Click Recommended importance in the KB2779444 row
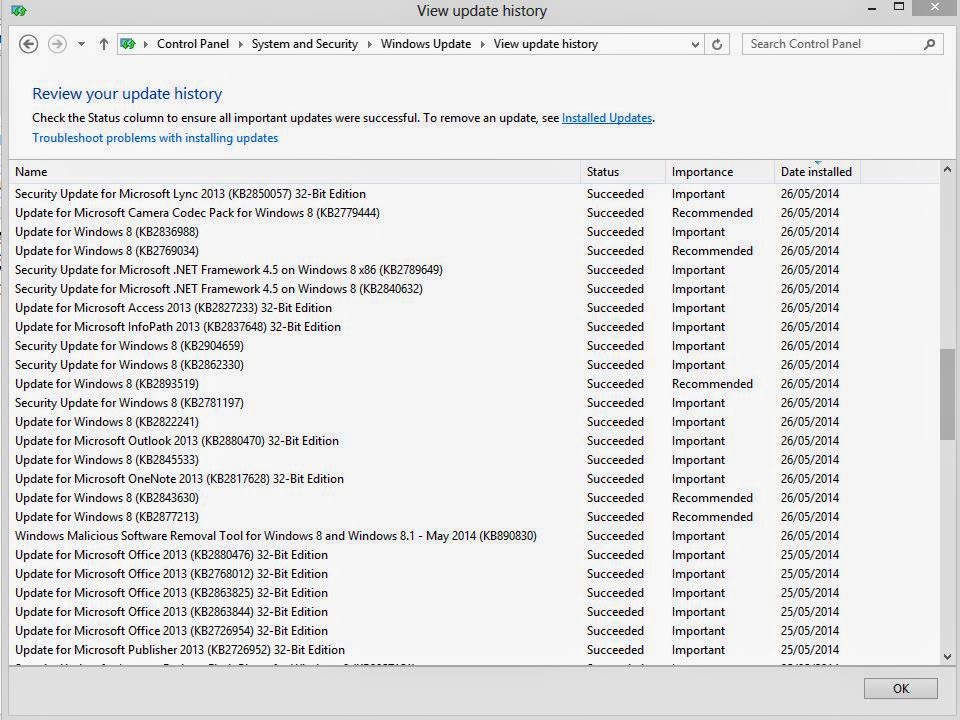The width and height of the screenshot is (960, 720). pyautogui.click(x=712, y=213)
